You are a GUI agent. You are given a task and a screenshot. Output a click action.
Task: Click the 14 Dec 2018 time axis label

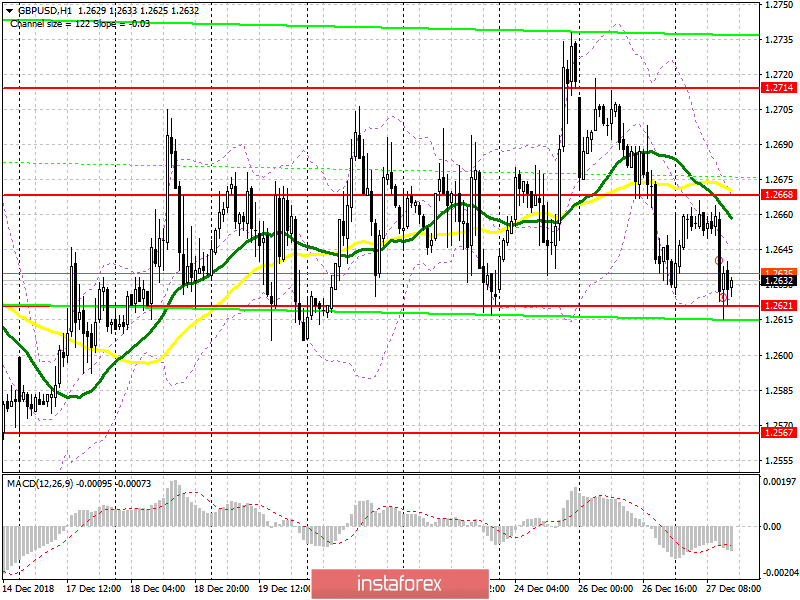[26, 588]
